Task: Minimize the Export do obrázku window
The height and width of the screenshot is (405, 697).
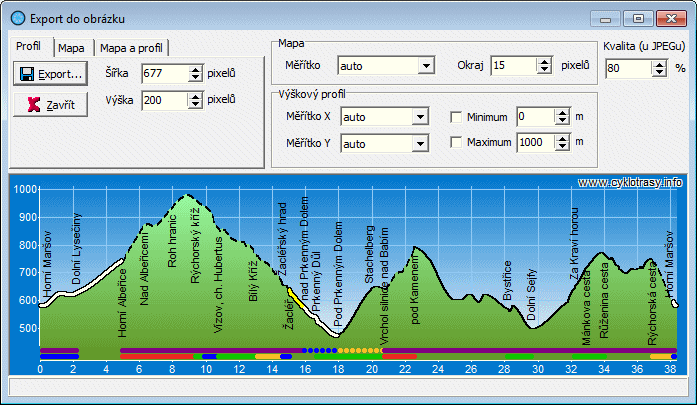Action: (x=605, y=19)
